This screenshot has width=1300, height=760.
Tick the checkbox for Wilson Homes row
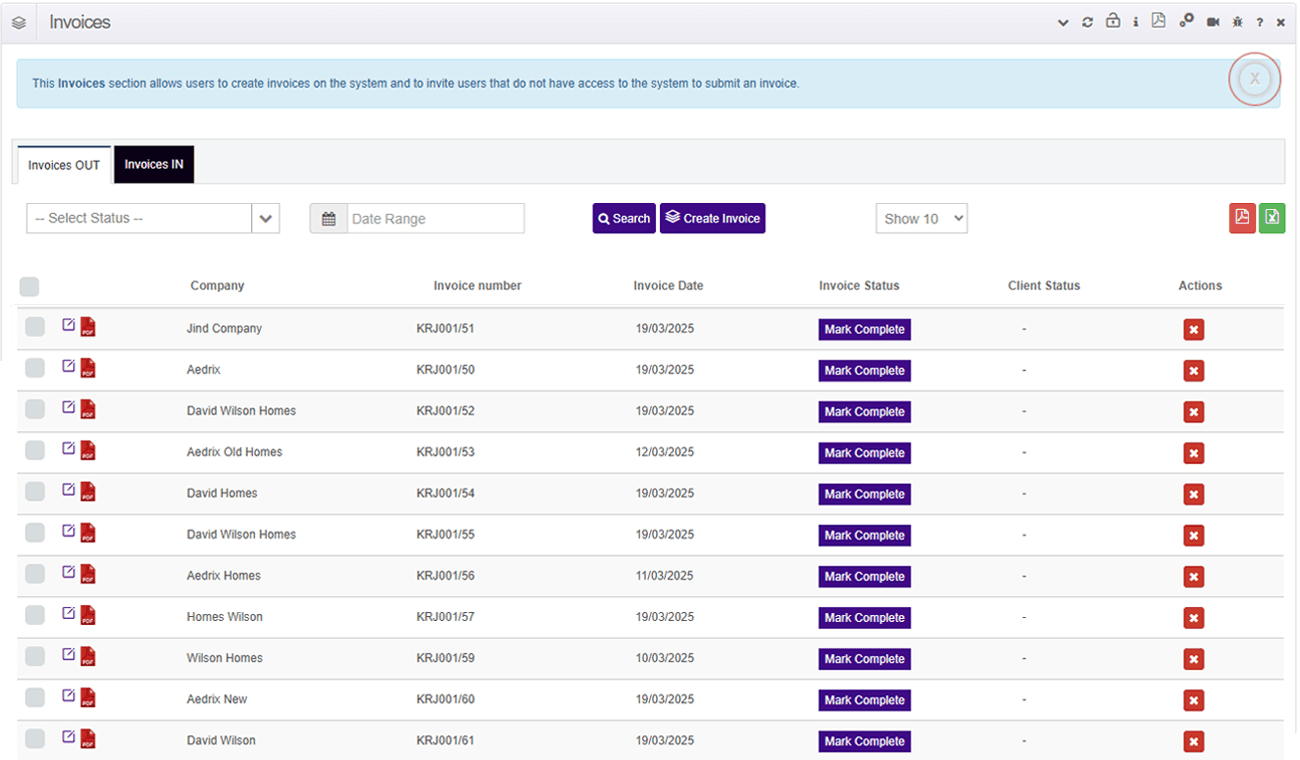(x=34, y=656)
